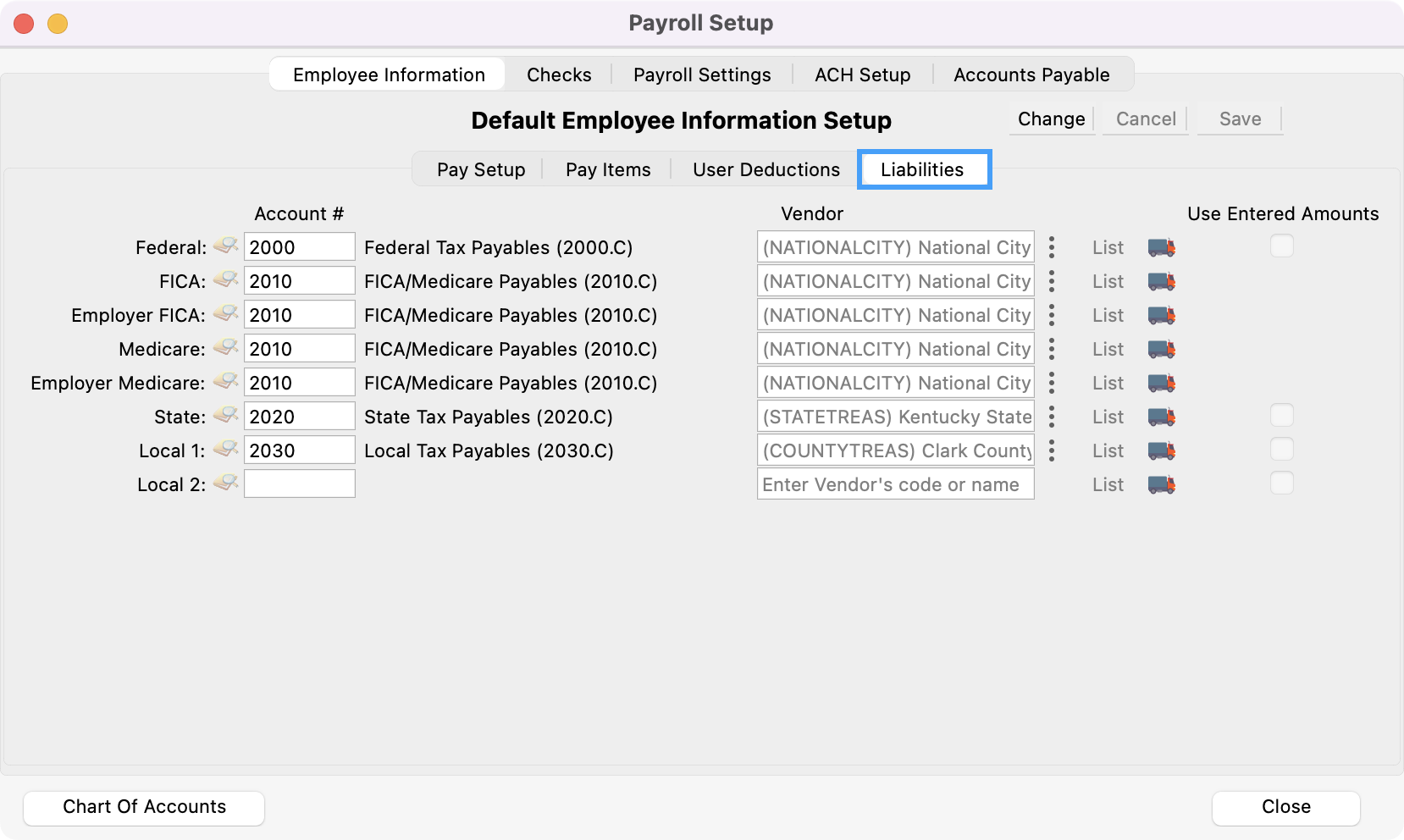1404x840 pixels.
Task: Click the List link in Local 2 row
Action: (1107, 484)
